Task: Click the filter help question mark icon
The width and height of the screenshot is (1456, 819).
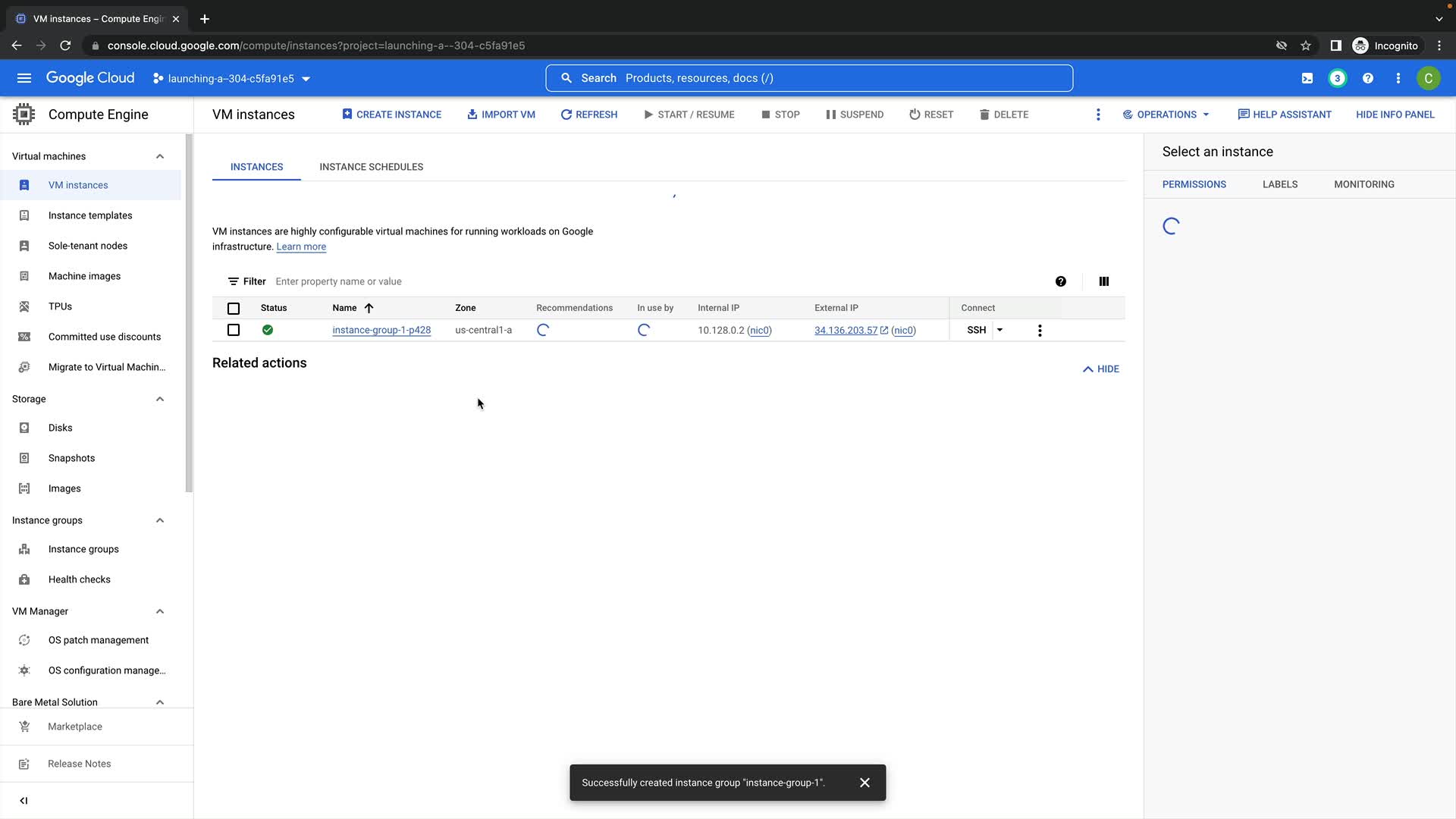Action: coord(1061,281)
